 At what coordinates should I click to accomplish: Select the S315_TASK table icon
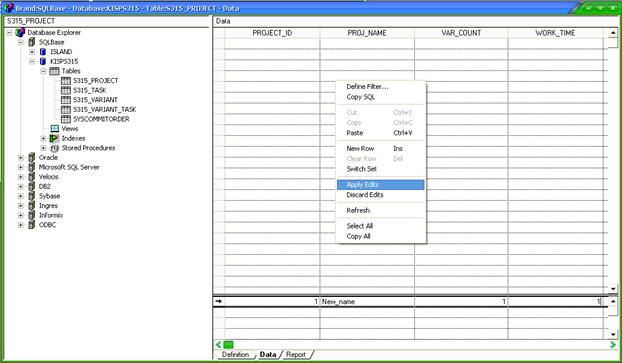(66, 90)
